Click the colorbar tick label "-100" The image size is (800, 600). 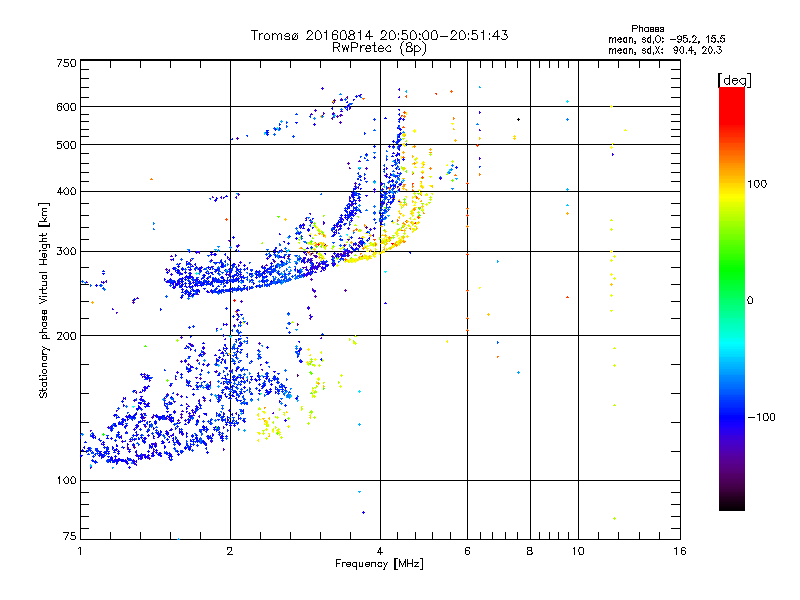tap(761, 417)
